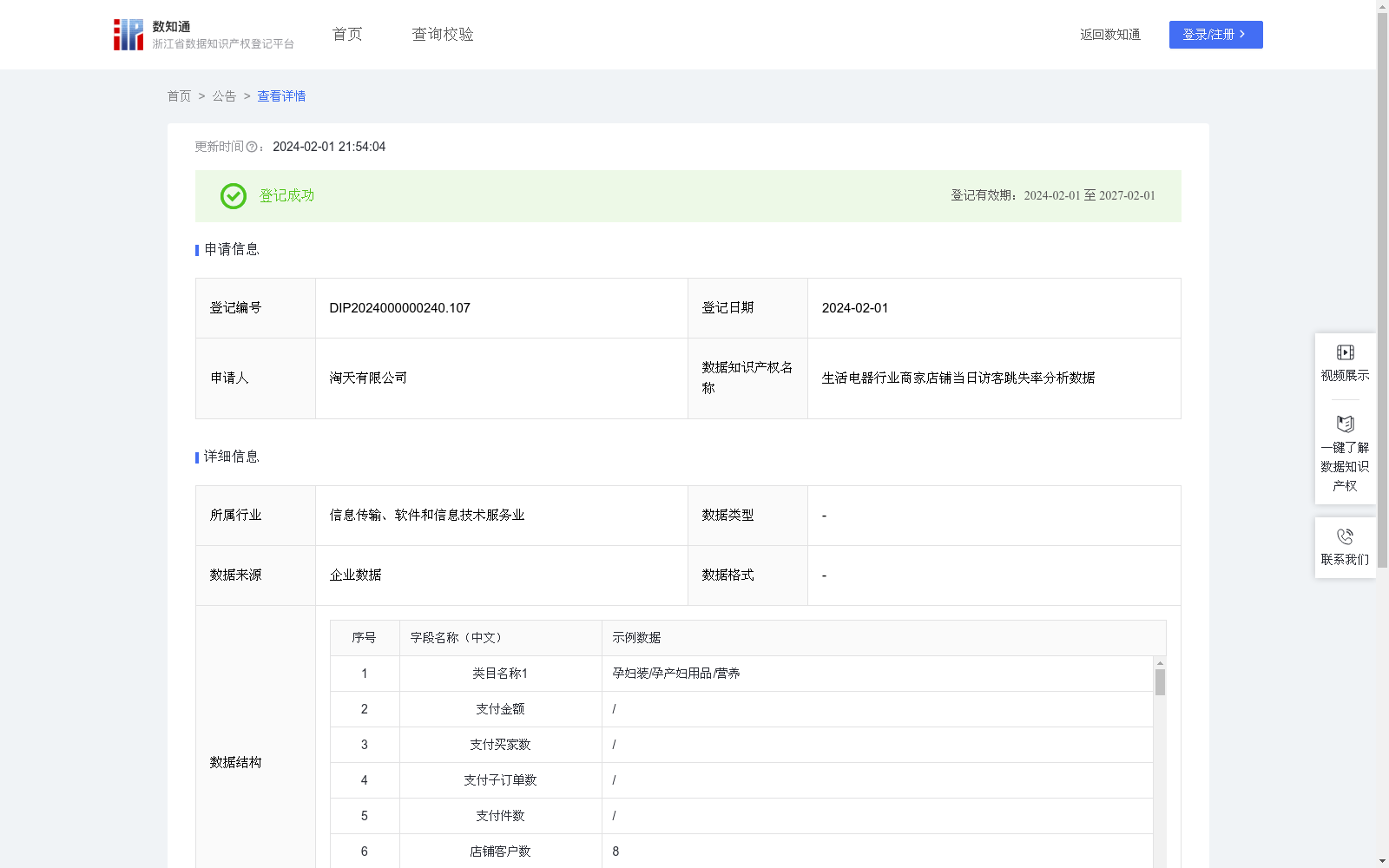Click the DIP2024000000240.107 registration number
Screen dimensions: 1389x868
coord(399,307)
